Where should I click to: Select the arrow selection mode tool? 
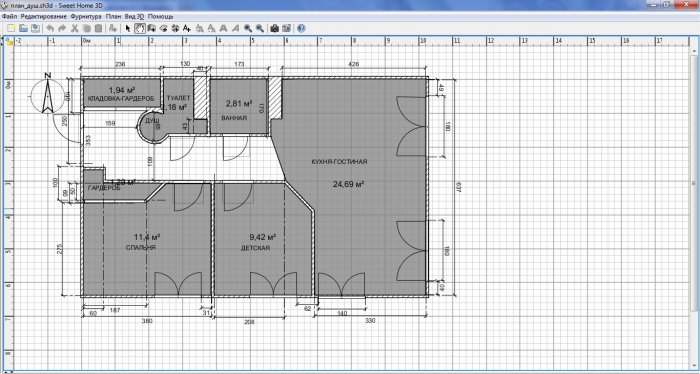pos(128,28)
